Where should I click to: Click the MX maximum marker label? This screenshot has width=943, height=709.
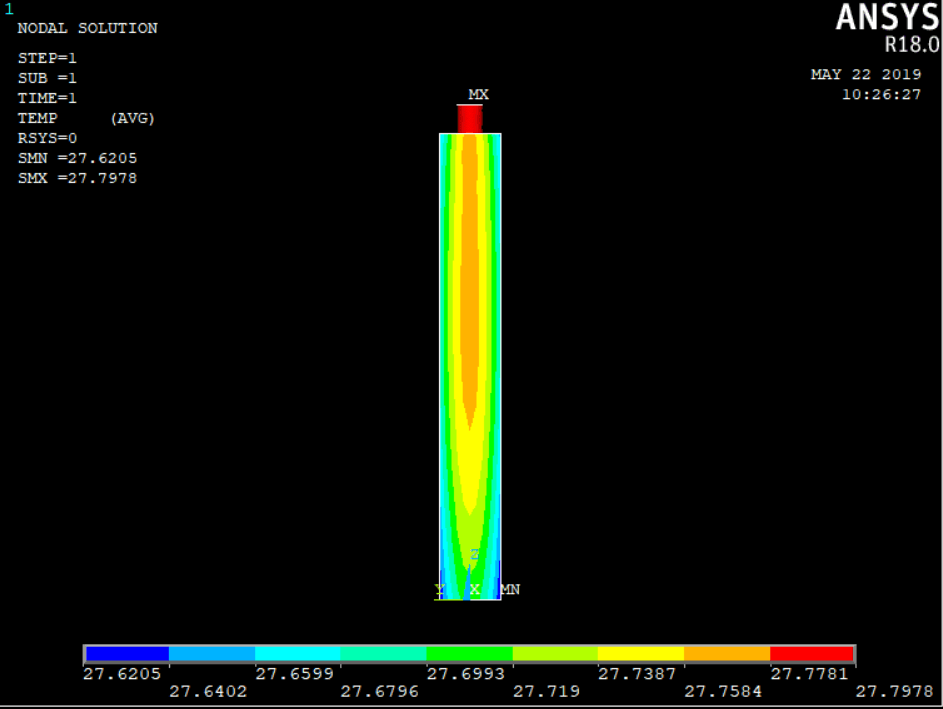click(x=478, y=94)
